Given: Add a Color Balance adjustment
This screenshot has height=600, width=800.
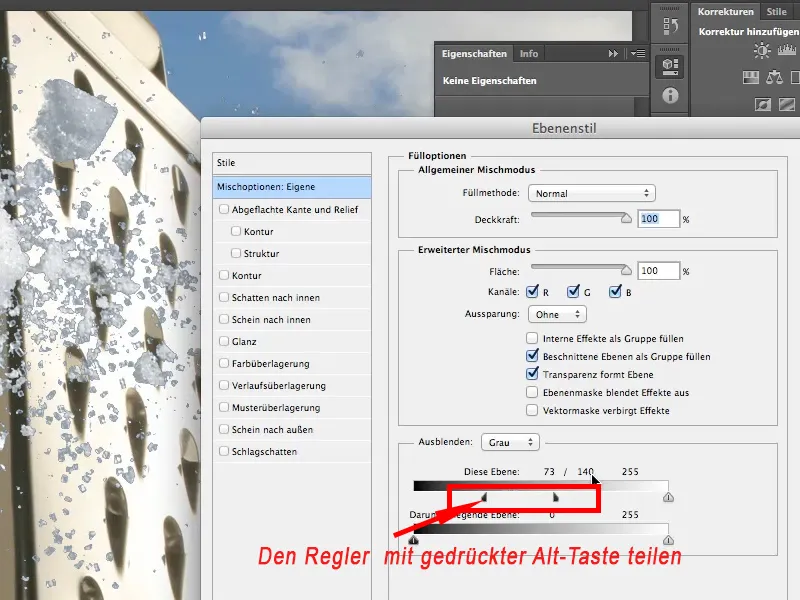Looking at the screenshot, I should coord(774,77).
